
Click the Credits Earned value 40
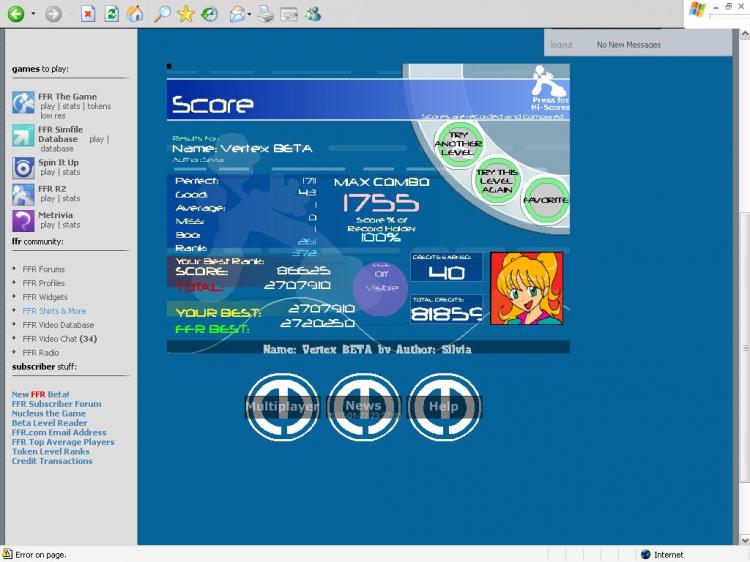click(446, 272)
